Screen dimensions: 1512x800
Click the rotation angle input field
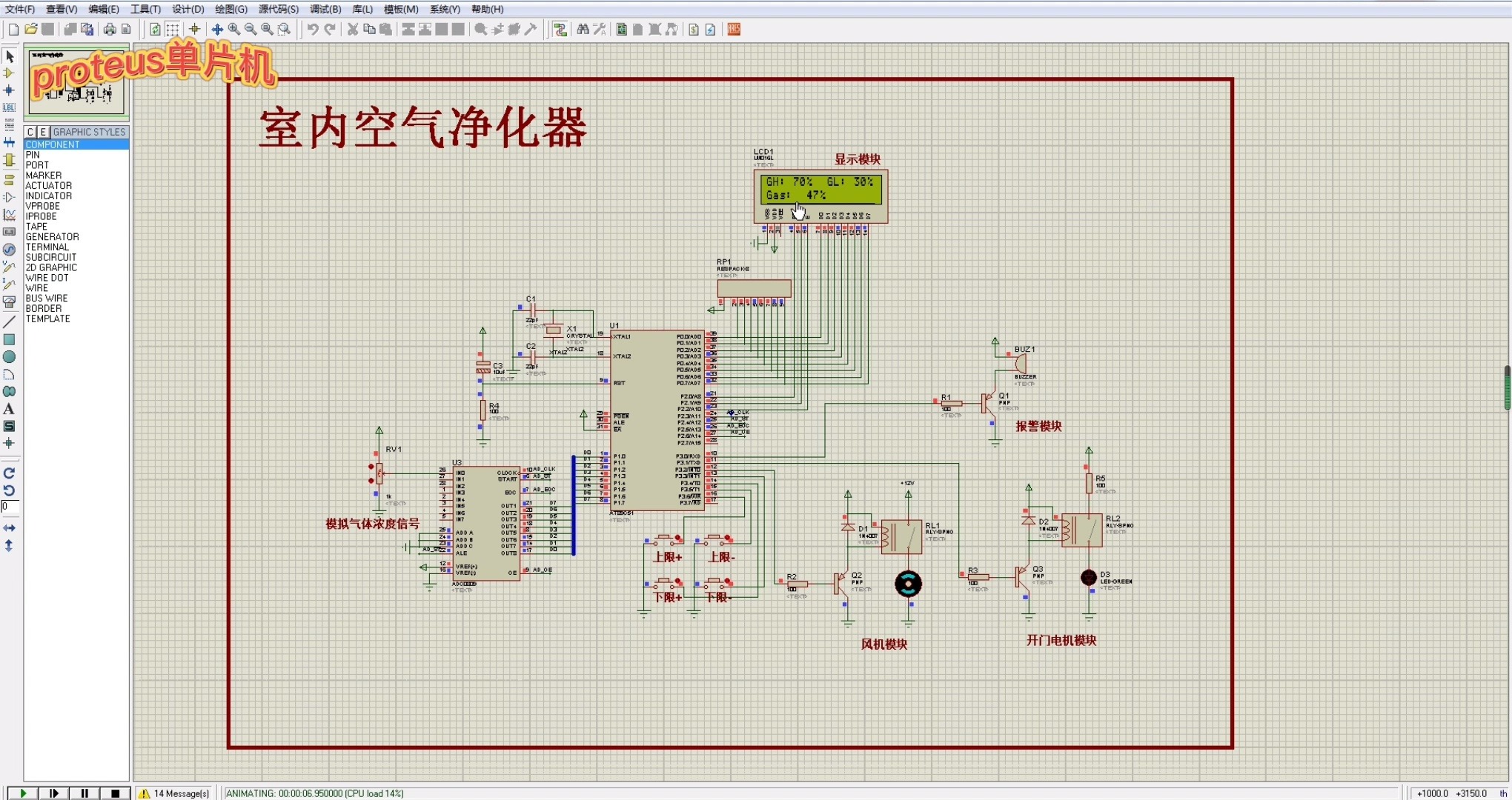point(10,507)
